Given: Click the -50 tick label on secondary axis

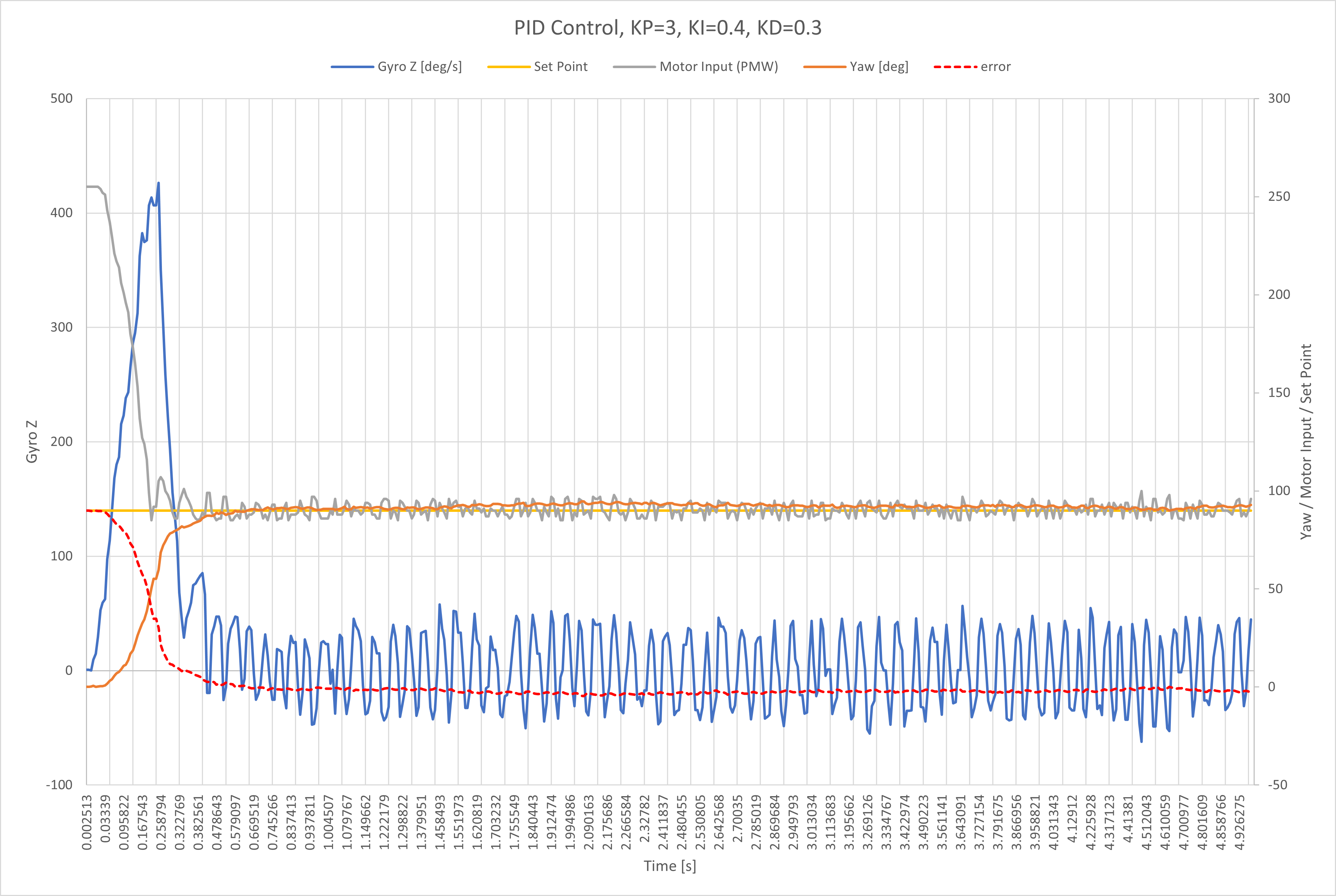Looking at the screenshot, I should click(1277, 785).
